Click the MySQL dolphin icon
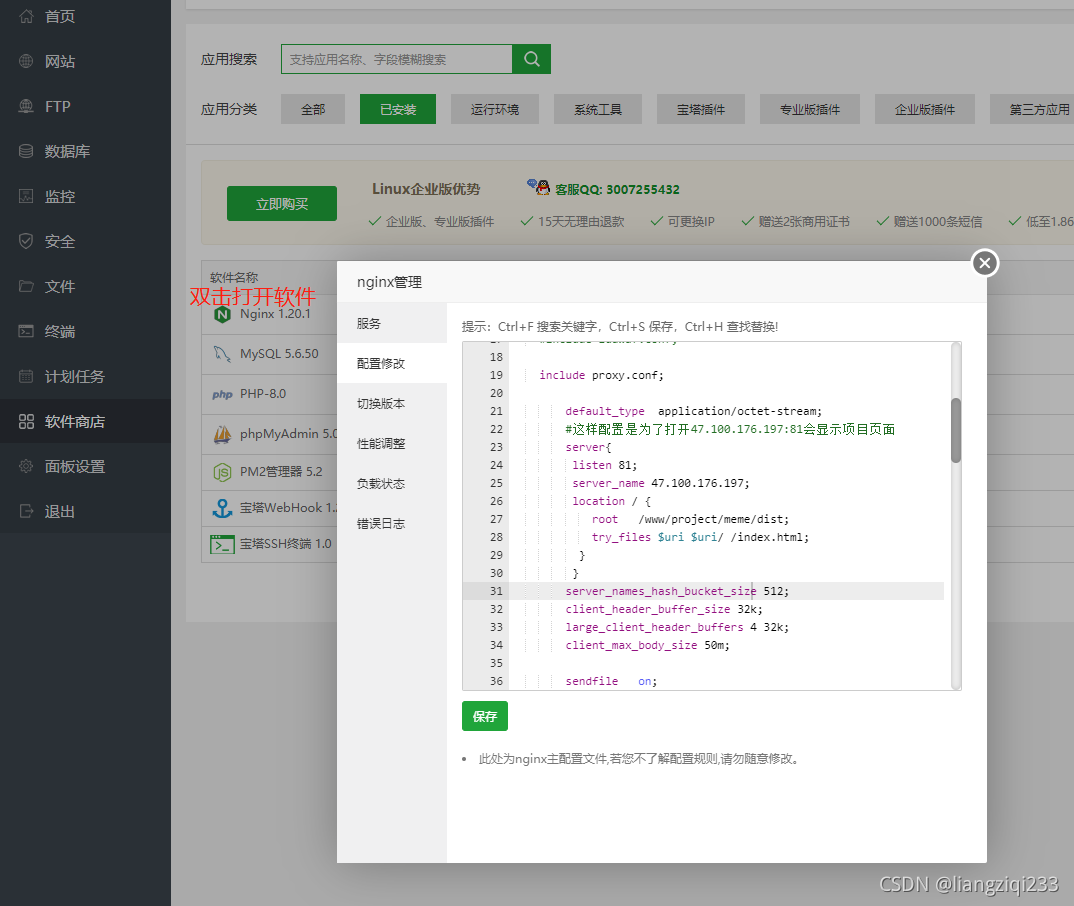The width and height of the screenshot is (1074, 906). tap(222, 354)
